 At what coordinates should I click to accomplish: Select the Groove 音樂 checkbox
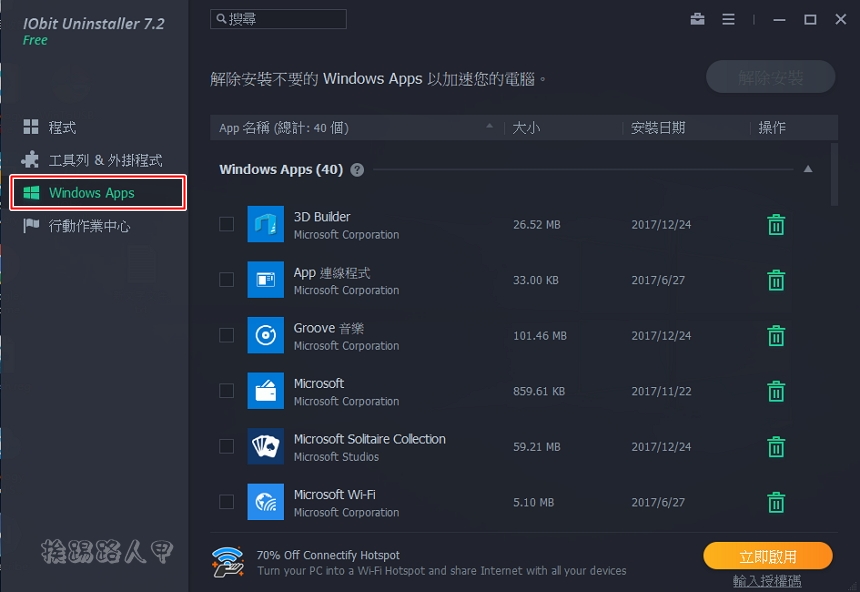coord(227,335)
